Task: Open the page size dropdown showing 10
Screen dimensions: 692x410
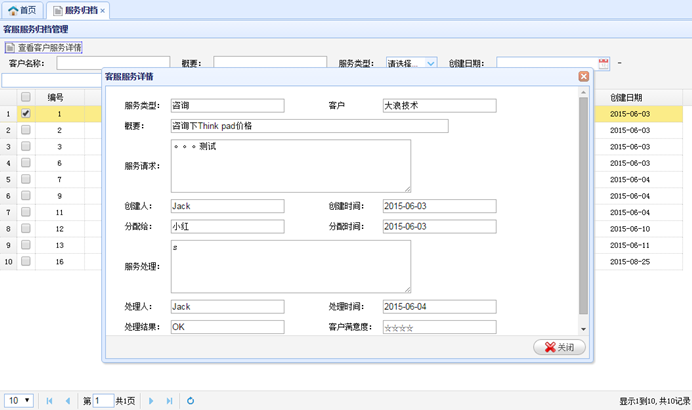Action: pos(19,400)
